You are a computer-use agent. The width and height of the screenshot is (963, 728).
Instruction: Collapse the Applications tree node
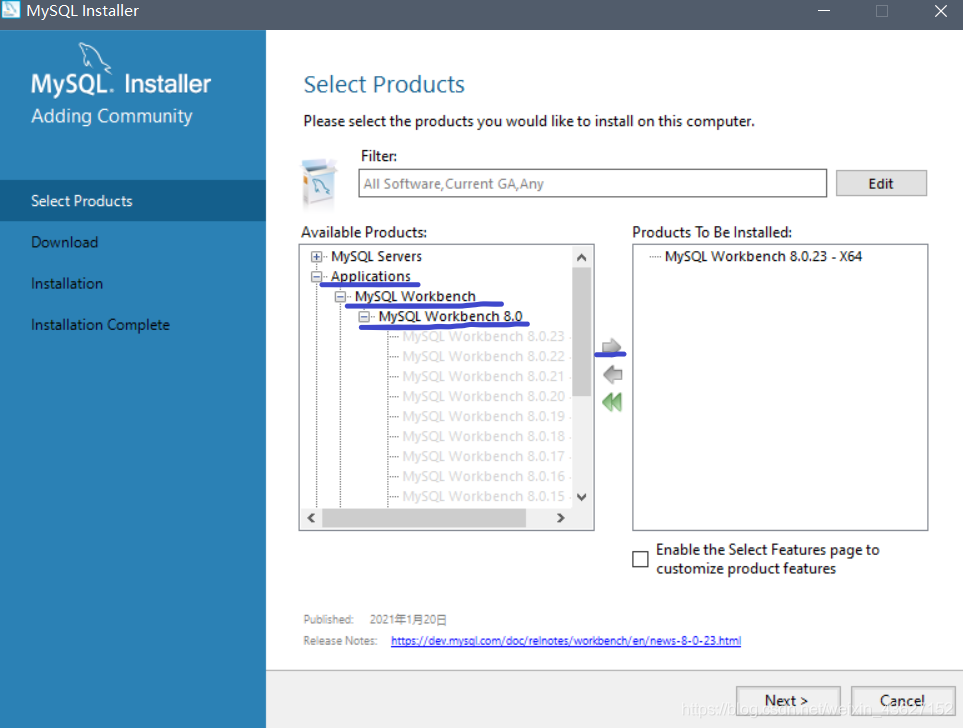click(316, 277)
